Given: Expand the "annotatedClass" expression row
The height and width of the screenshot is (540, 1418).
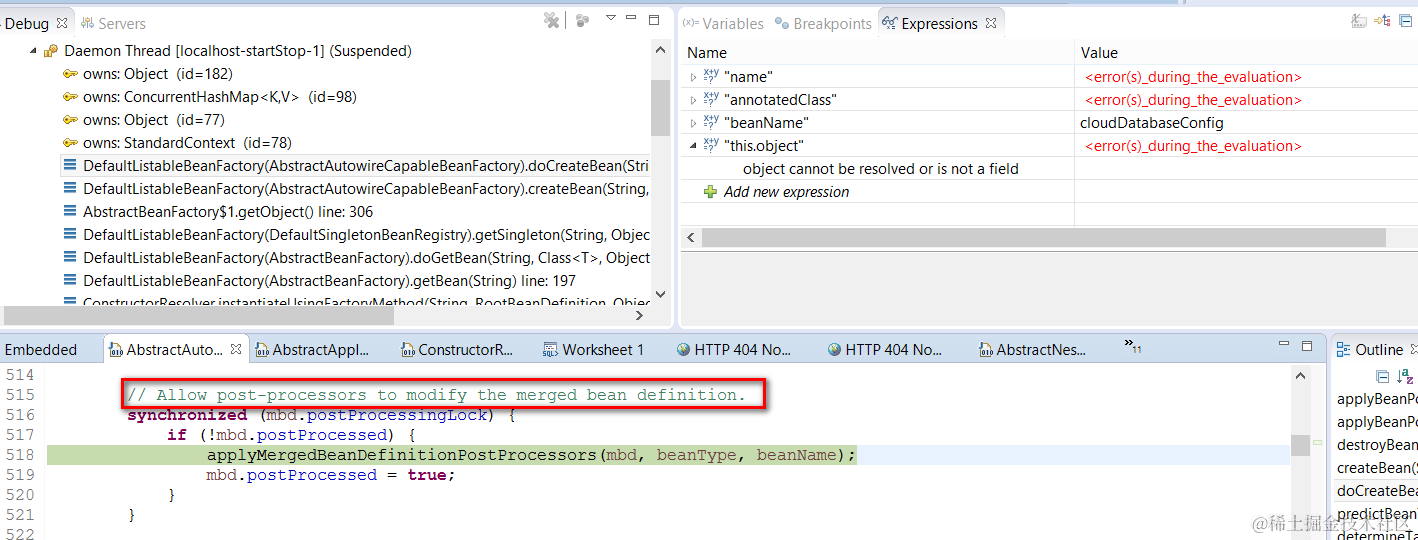Looking at the screenshot, I should [692, 100].
